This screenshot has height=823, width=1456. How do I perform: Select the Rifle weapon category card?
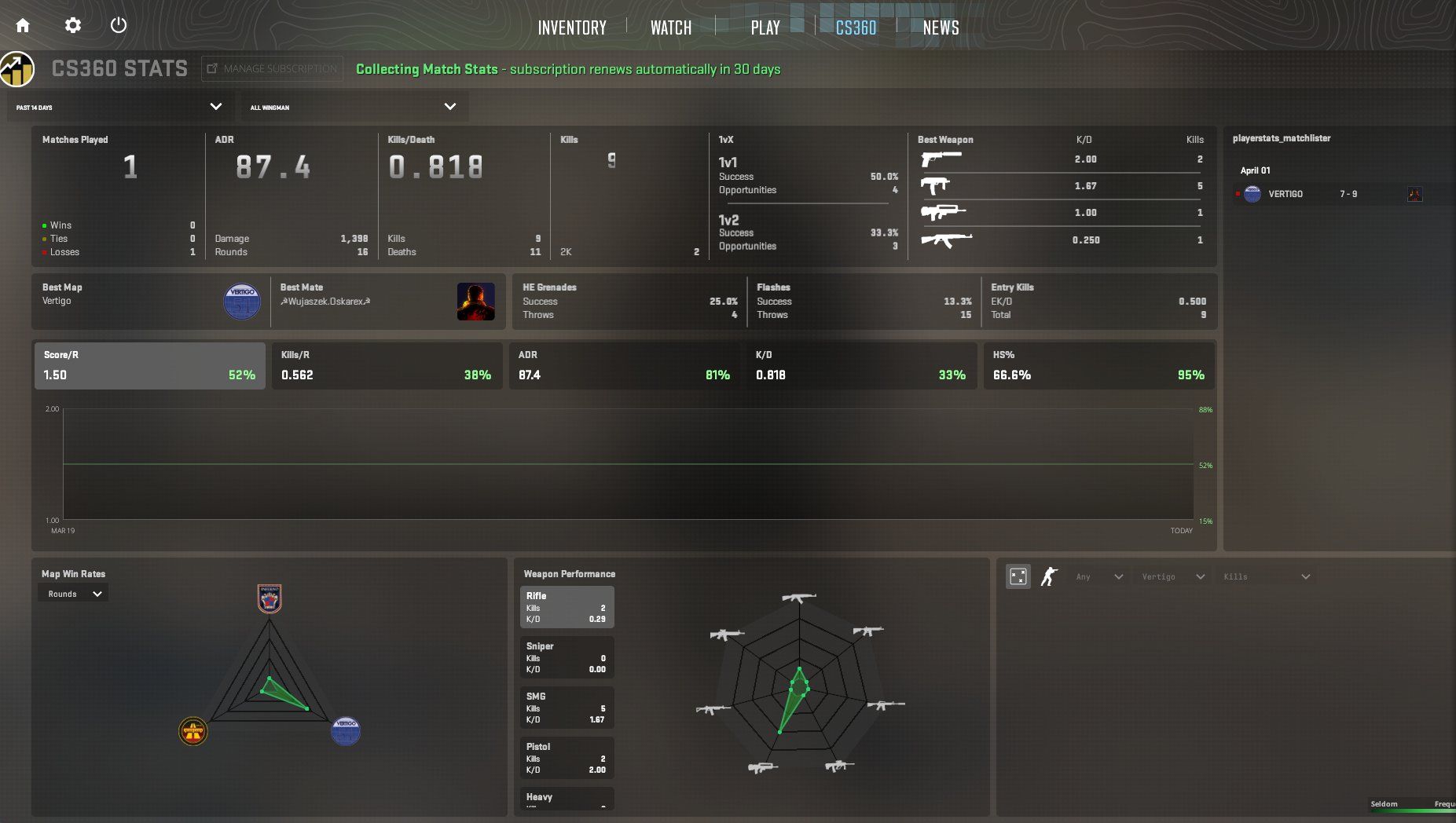(567, 607)
